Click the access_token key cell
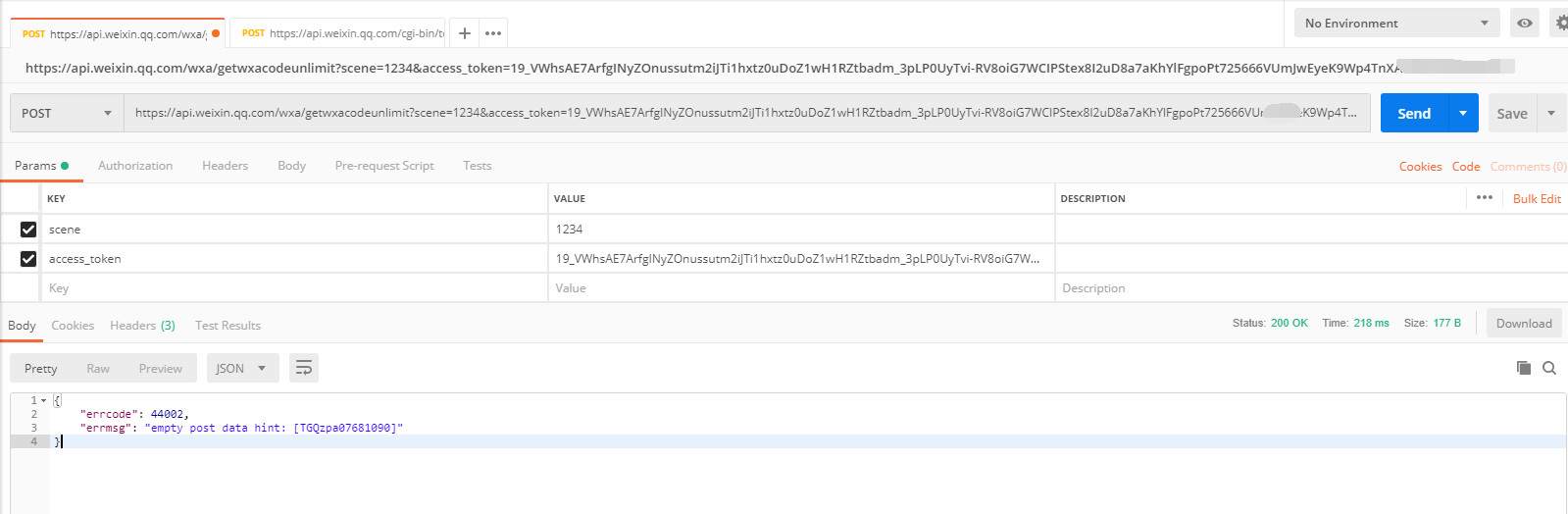The width and height of the screenshot is (1568, 514). click(294, 259)
